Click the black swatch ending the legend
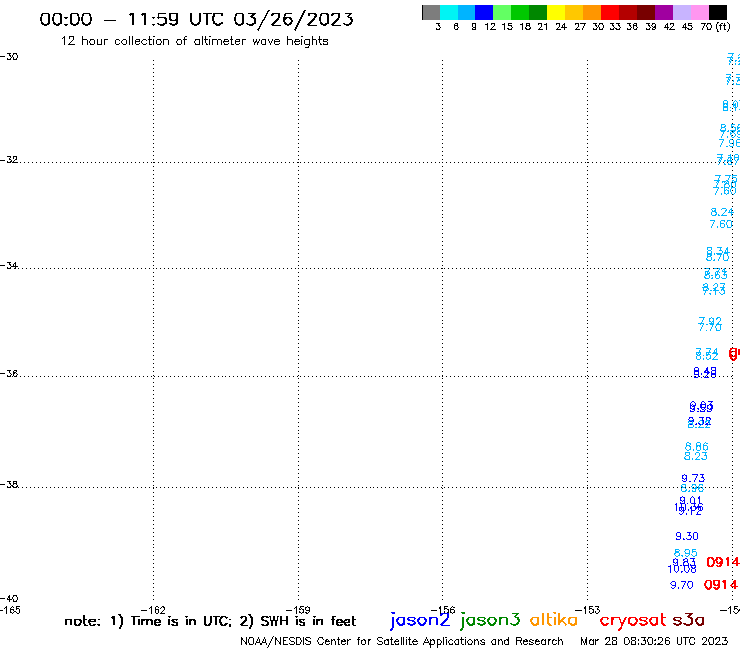The height and width of the screenshot is (650, 740). [x=718, y=12]
